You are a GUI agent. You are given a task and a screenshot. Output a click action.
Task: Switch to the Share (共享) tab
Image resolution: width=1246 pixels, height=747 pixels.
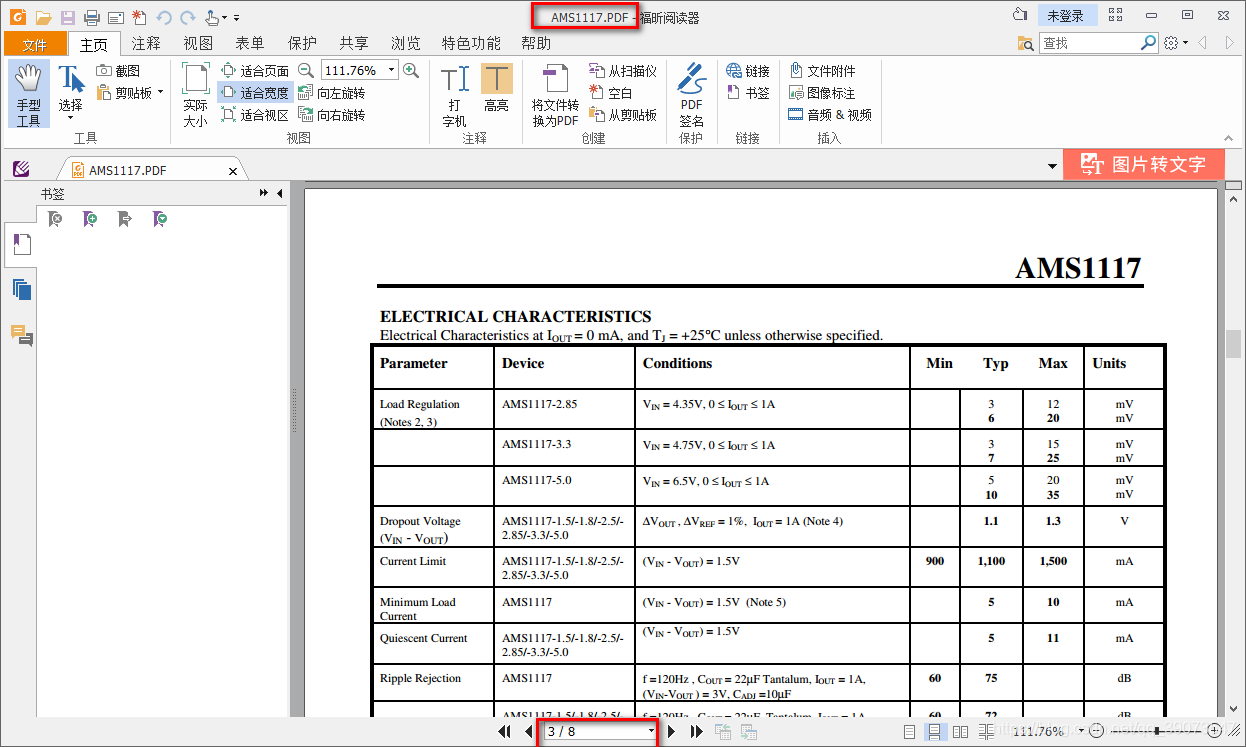point(354,43)
